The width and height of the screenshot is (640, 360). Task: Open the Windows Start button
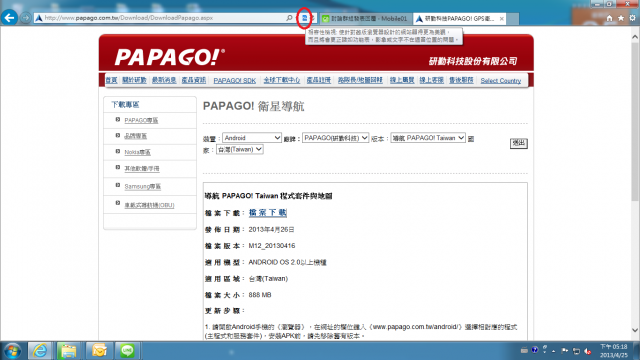tap(12, 351)
